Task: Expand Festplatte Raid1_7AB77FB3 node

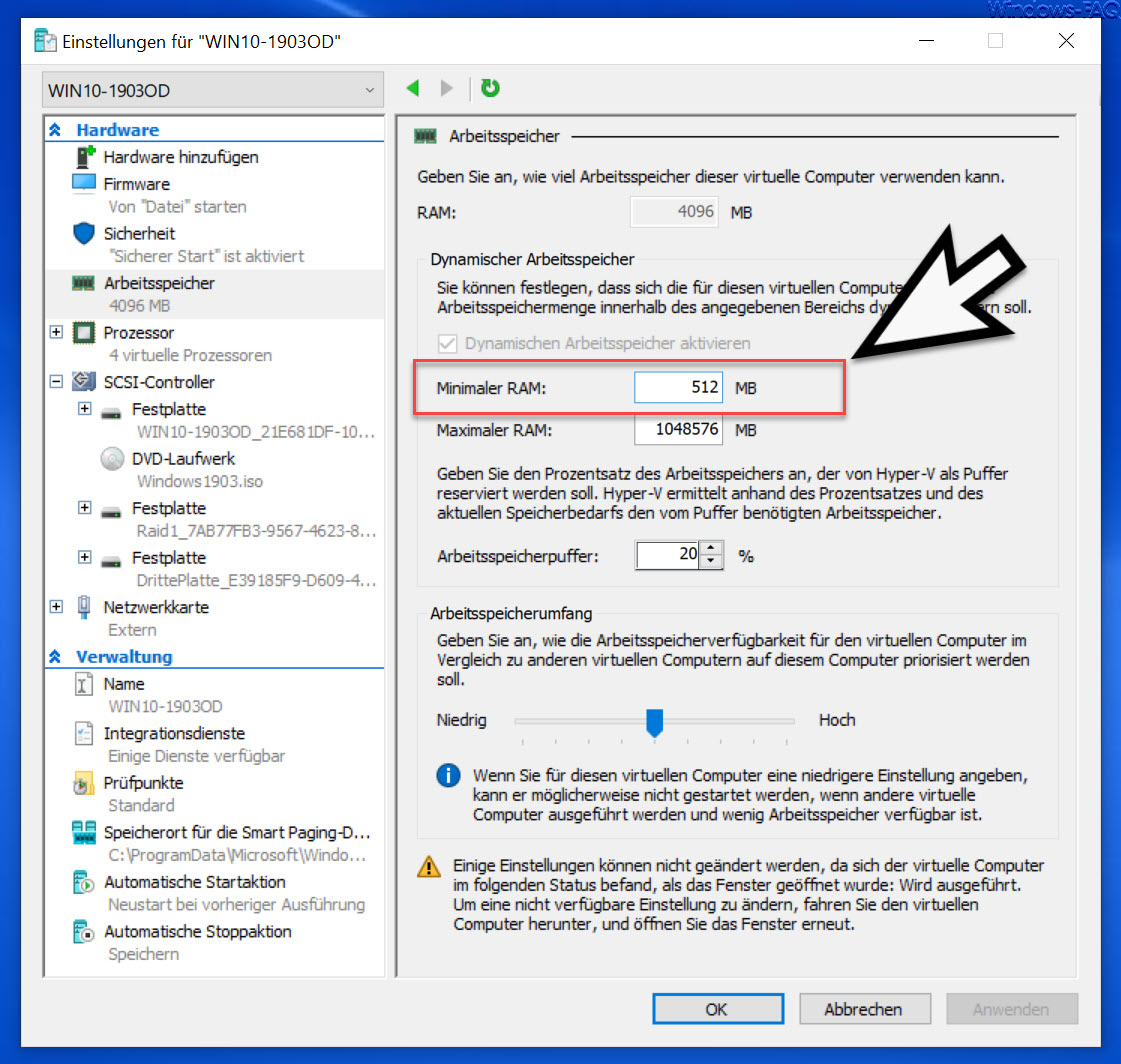Action: click(x=84, y=507)
